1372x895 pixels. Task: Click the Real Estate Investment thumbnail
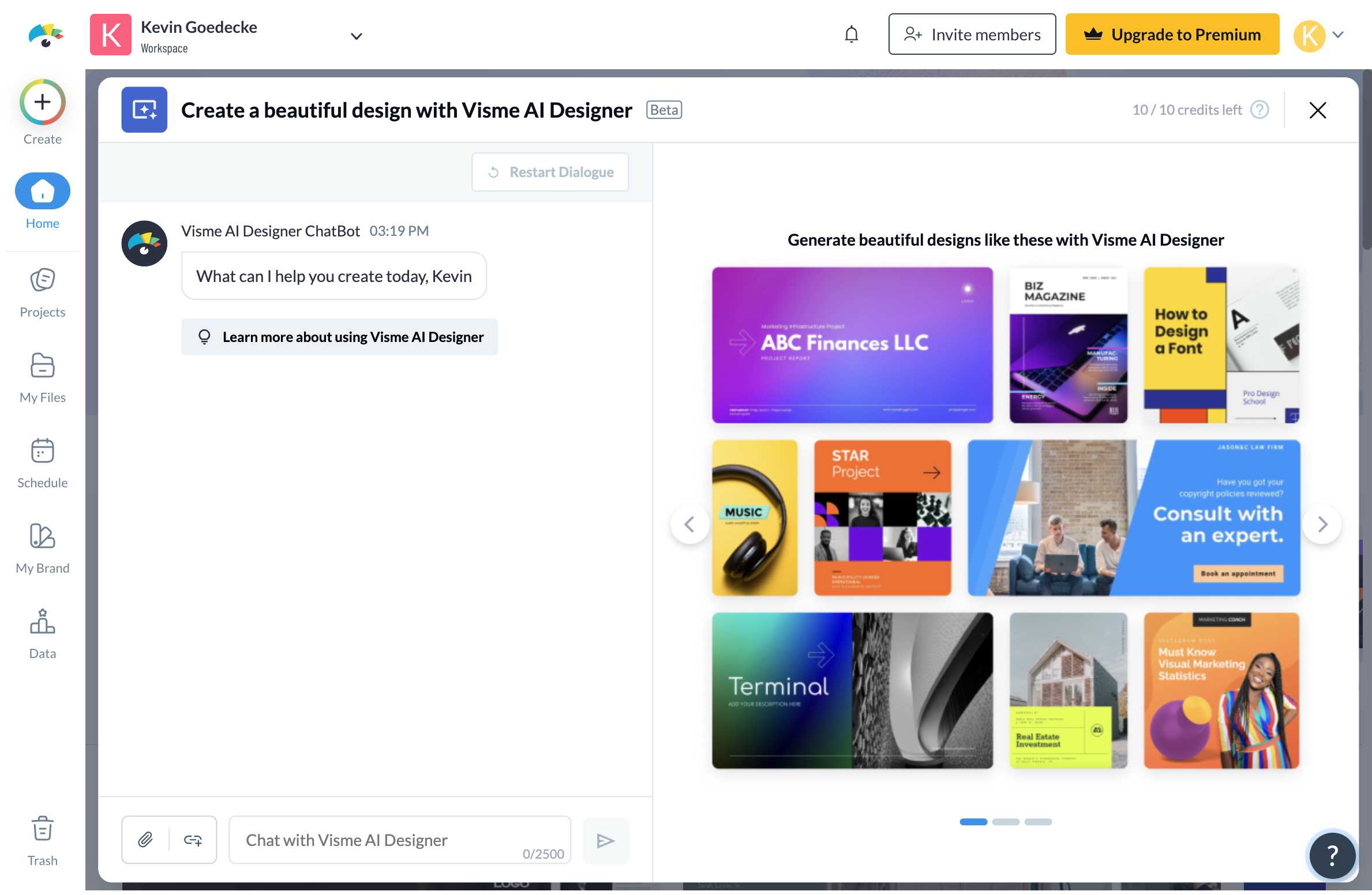tap(1068, 690)
